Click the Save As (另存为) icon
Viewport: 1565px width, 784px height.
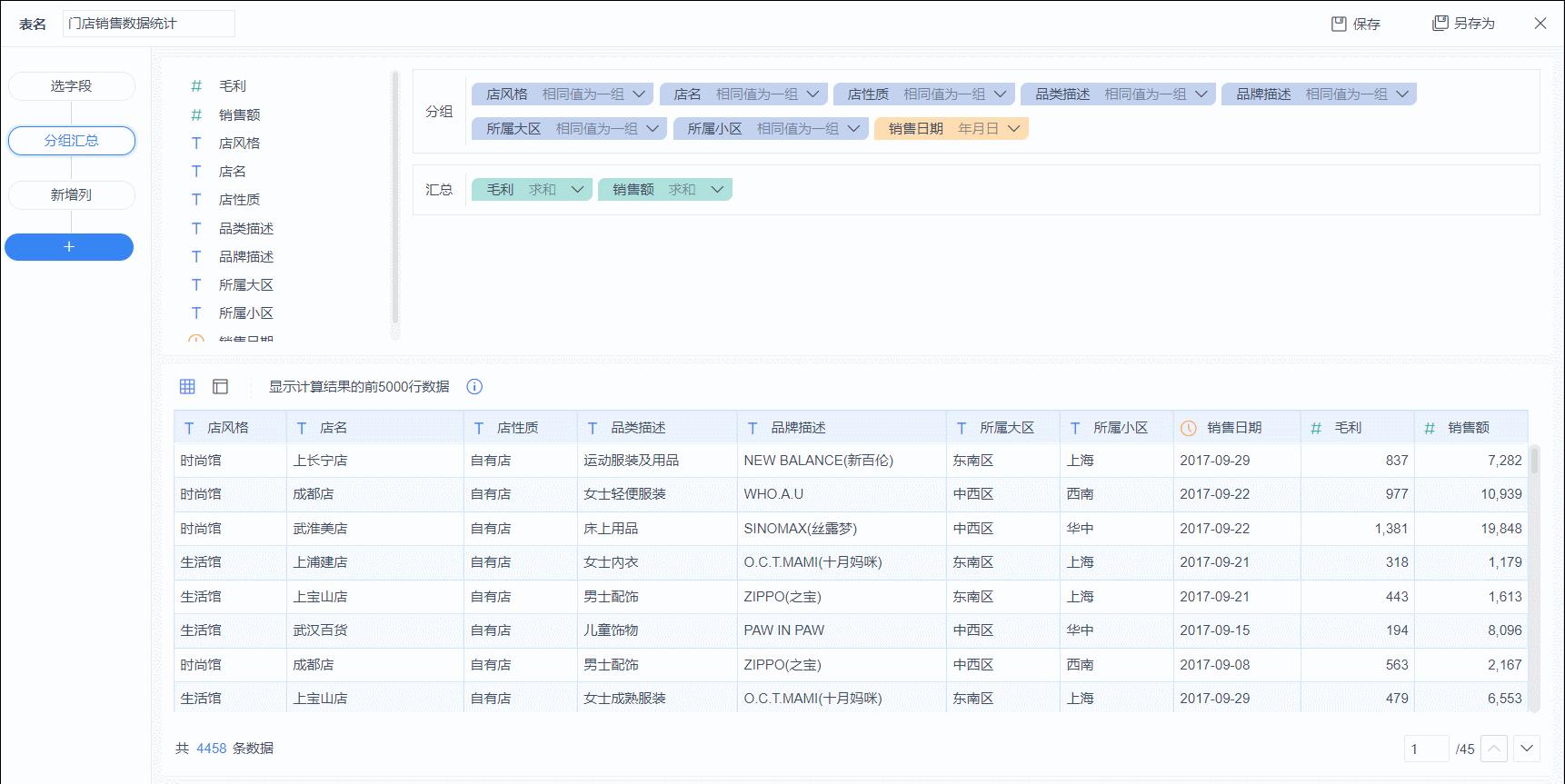point(1440,23)
